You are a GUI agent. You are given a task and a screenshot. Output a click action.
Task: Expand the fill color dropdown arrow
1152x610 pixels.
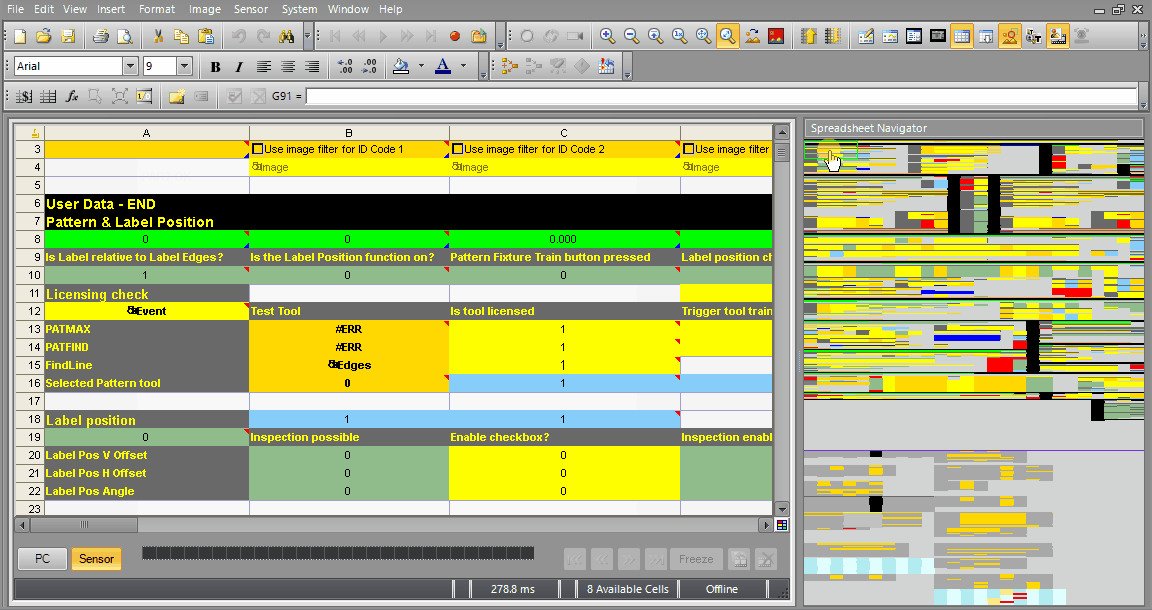click(421, 67)
